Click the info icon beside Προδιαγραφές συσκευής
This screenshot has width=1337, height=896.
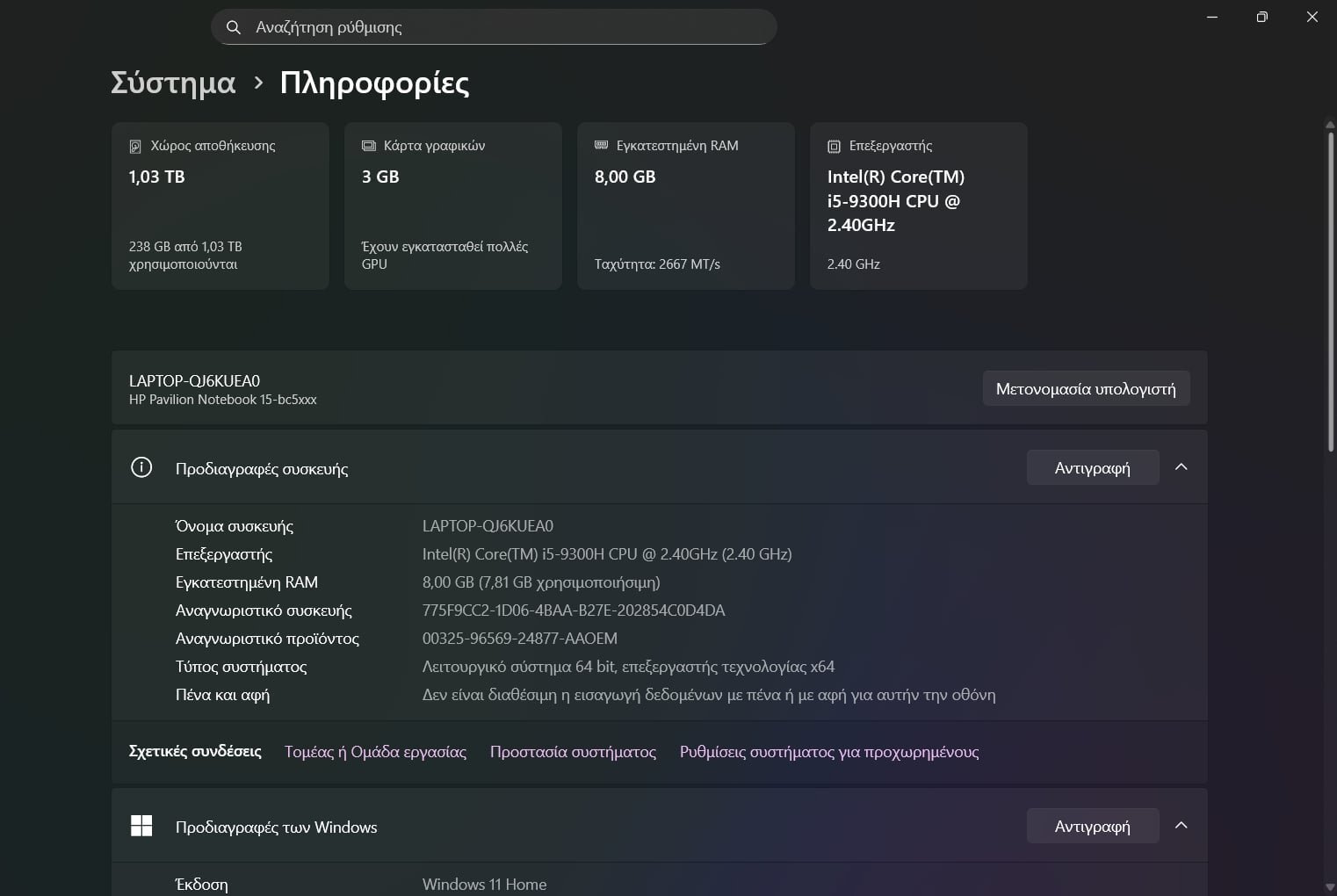(x=141, y=467)
